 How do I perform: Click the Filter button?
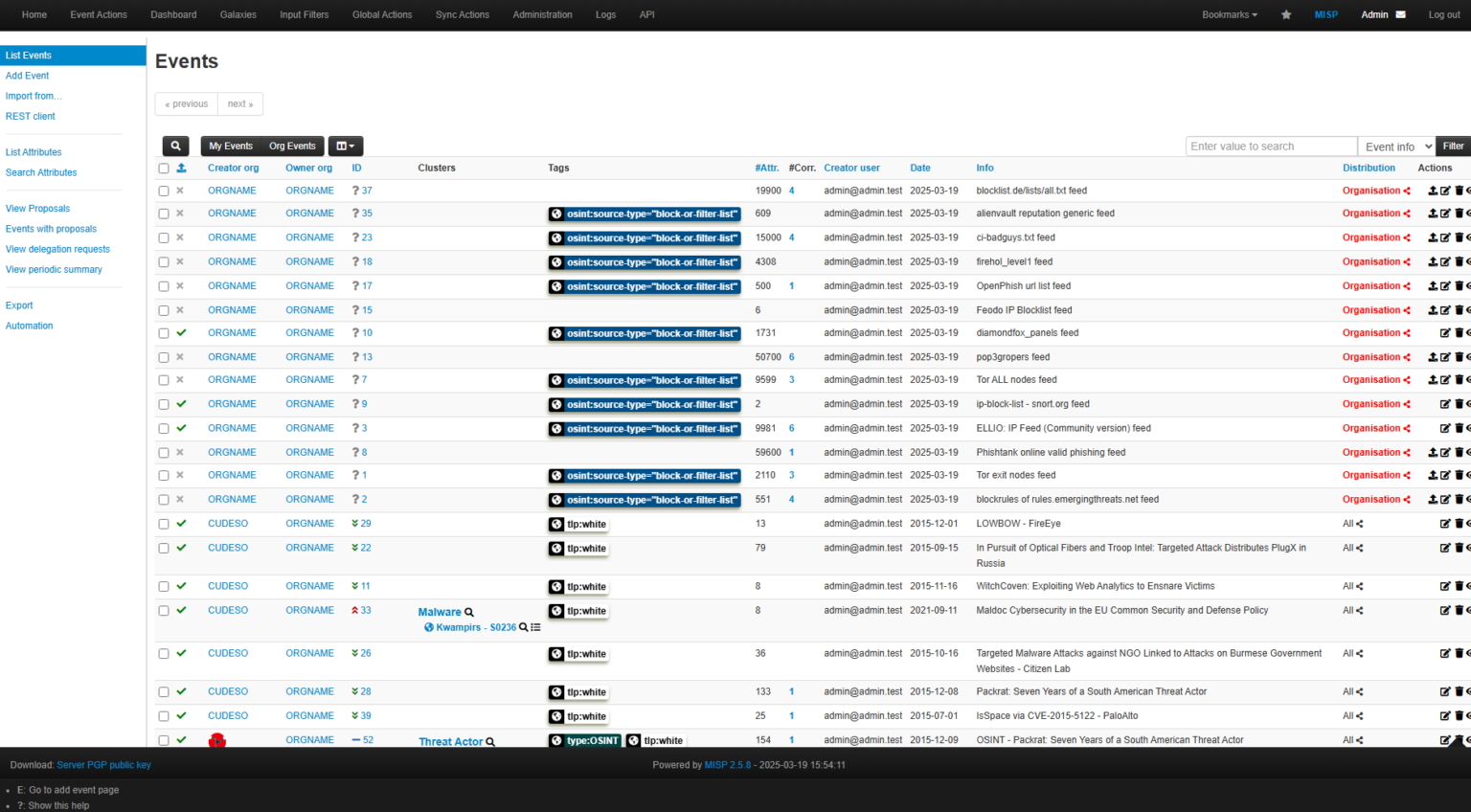click(x=1453, y=146)
